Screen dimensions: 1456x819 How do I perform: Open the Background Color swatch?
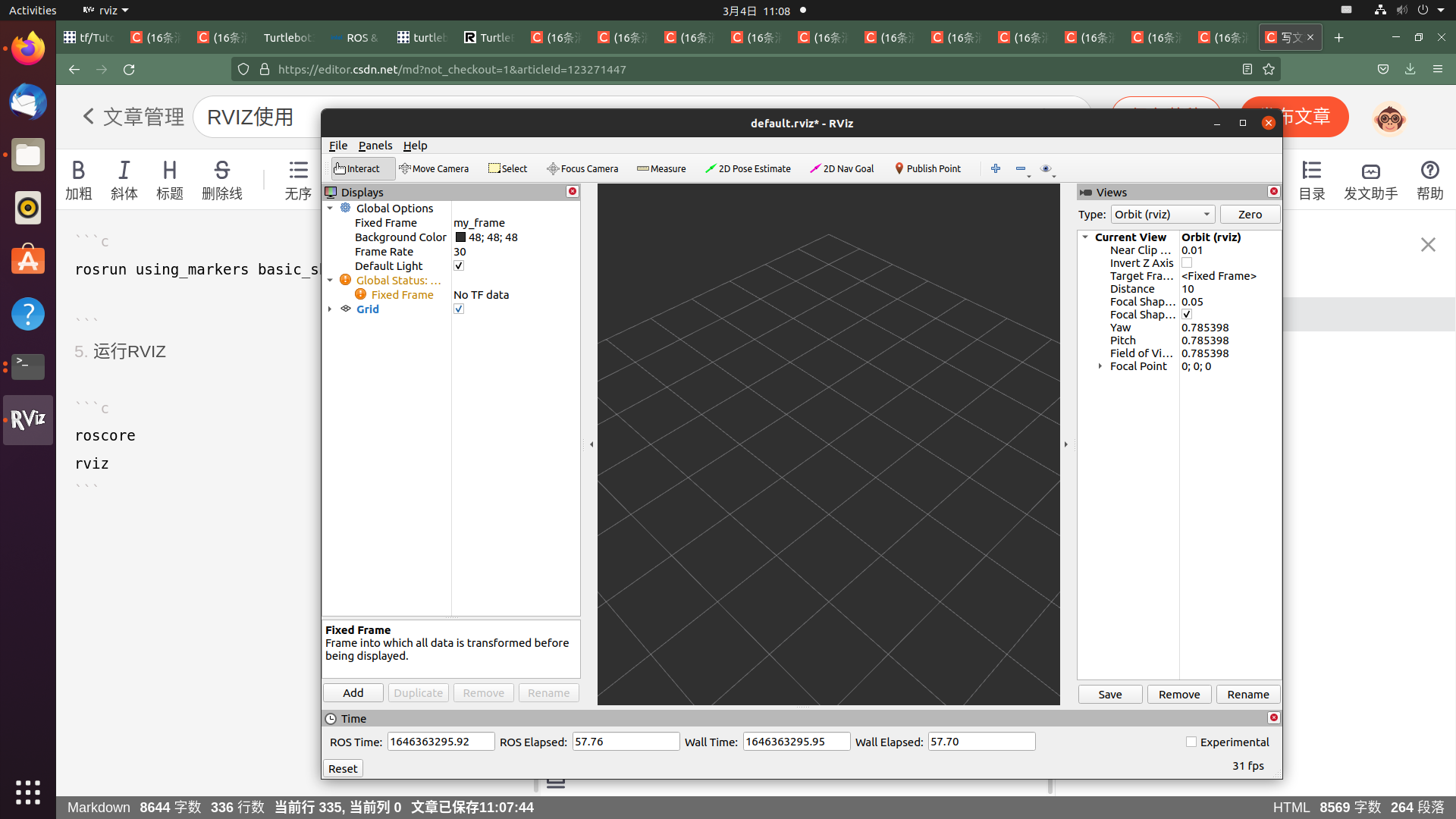click(x=460, y=237)
